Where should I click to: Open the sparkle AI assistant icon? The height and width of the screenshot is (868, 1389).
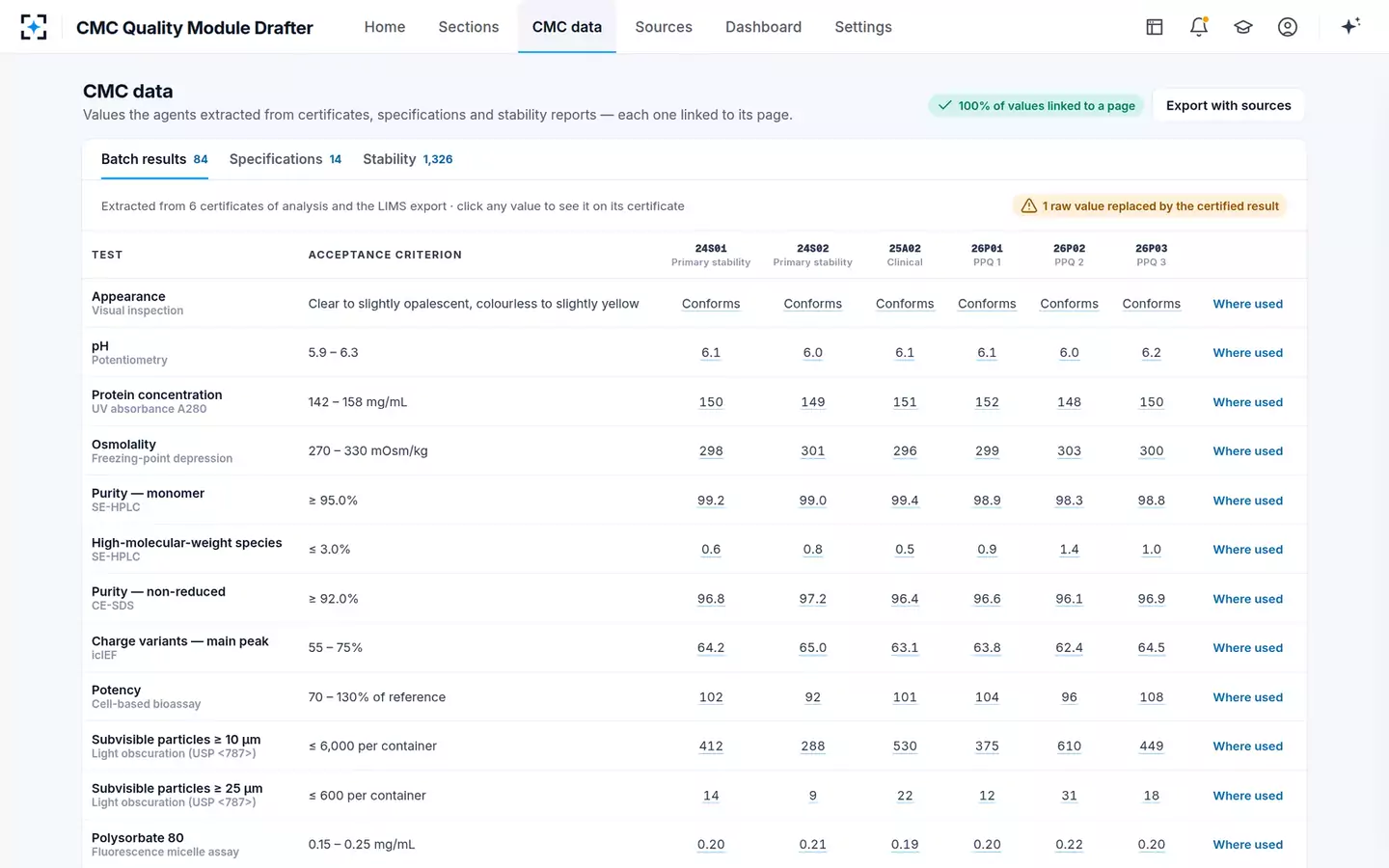click(x=1350, y=26)
